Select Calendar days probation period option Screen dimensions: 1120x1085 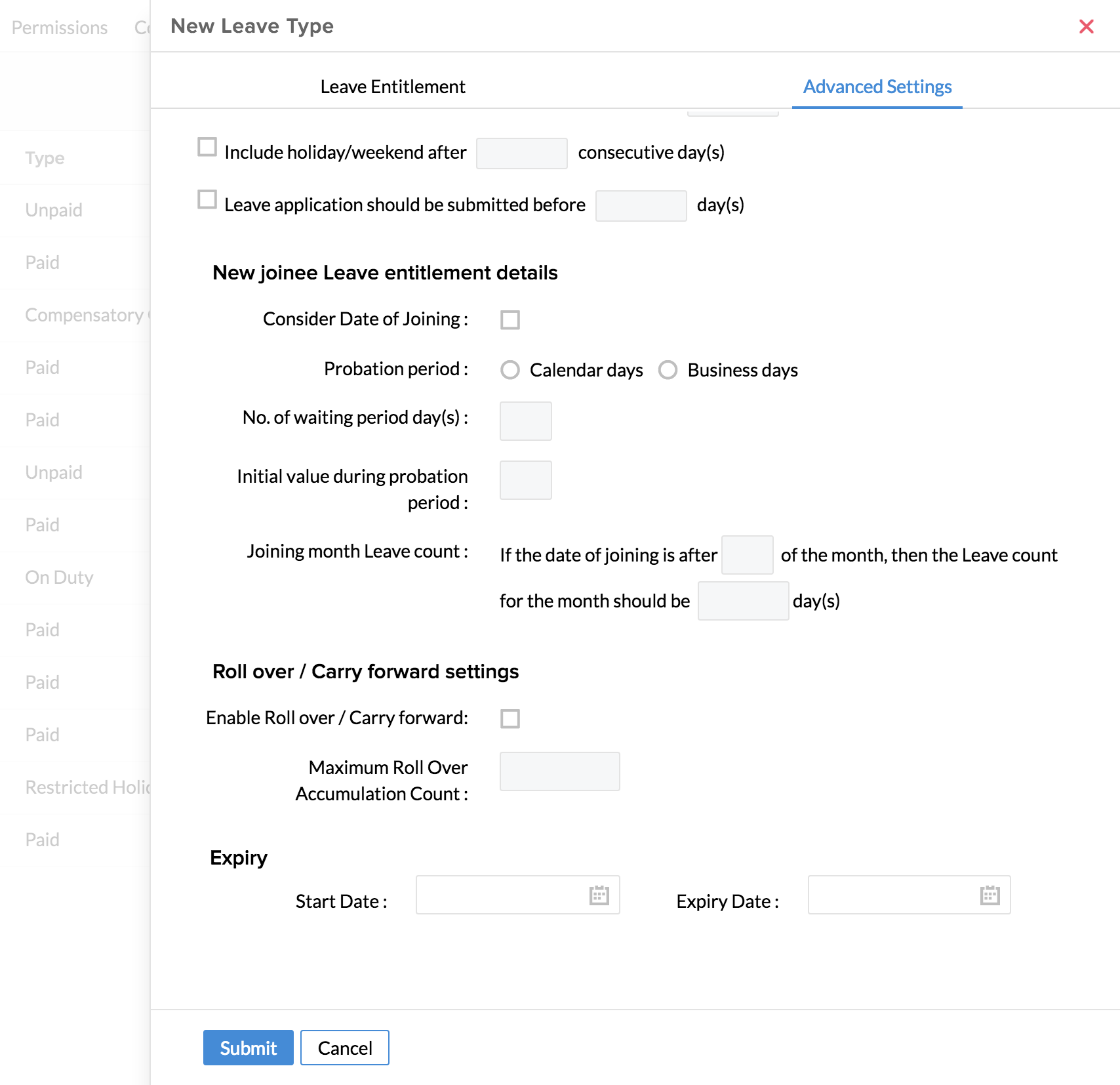[510, 370]
